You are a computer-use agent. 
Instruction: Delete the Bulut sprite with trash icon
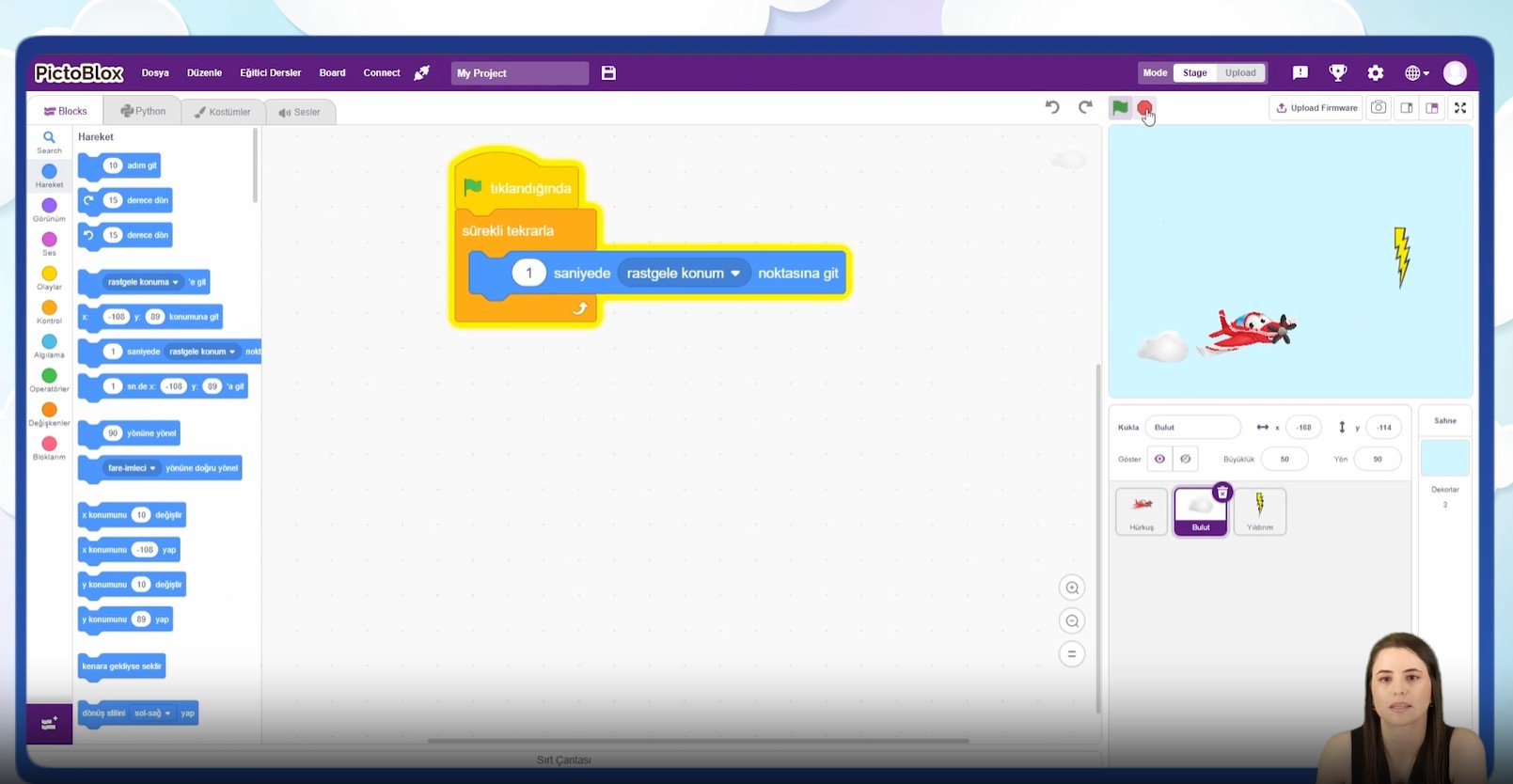(x=1221, y=493)
